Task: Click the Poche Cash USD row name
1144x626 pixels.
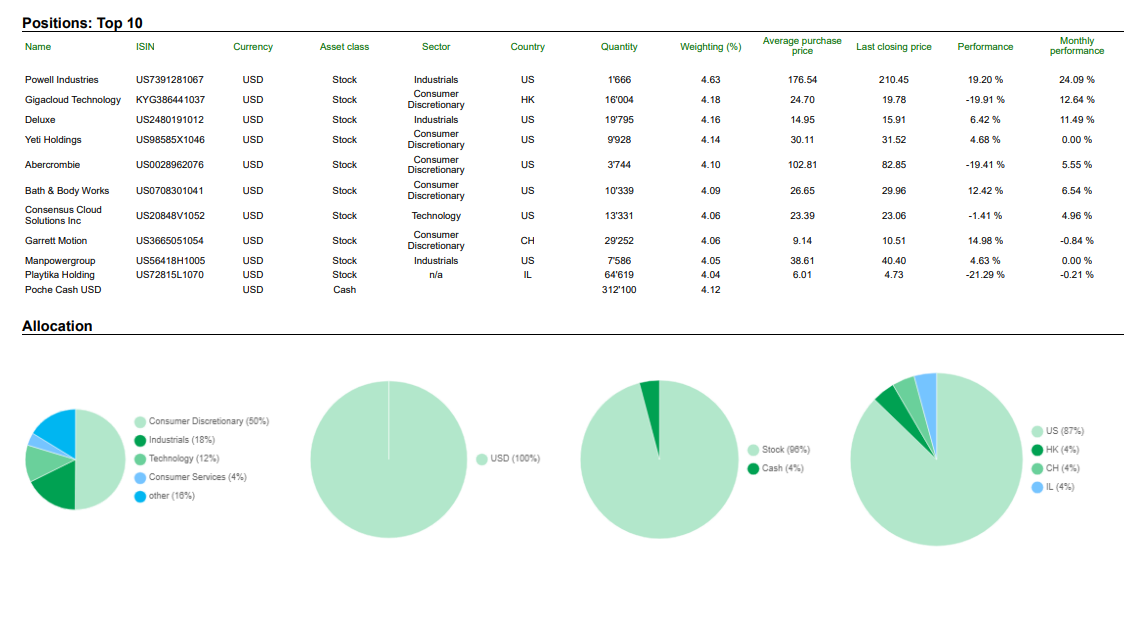Action: pos(63,290)
